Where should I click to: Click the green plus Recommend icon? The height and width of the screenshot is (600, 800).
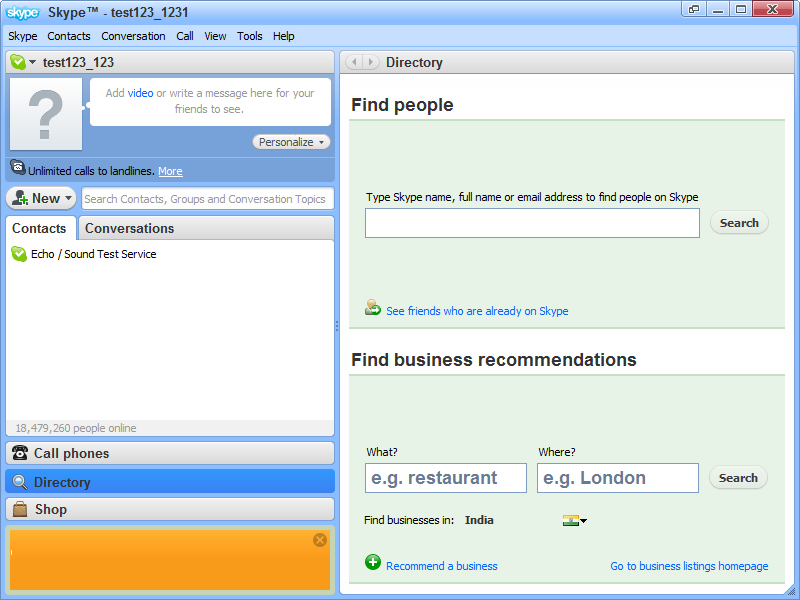click(x=373, y=562)
